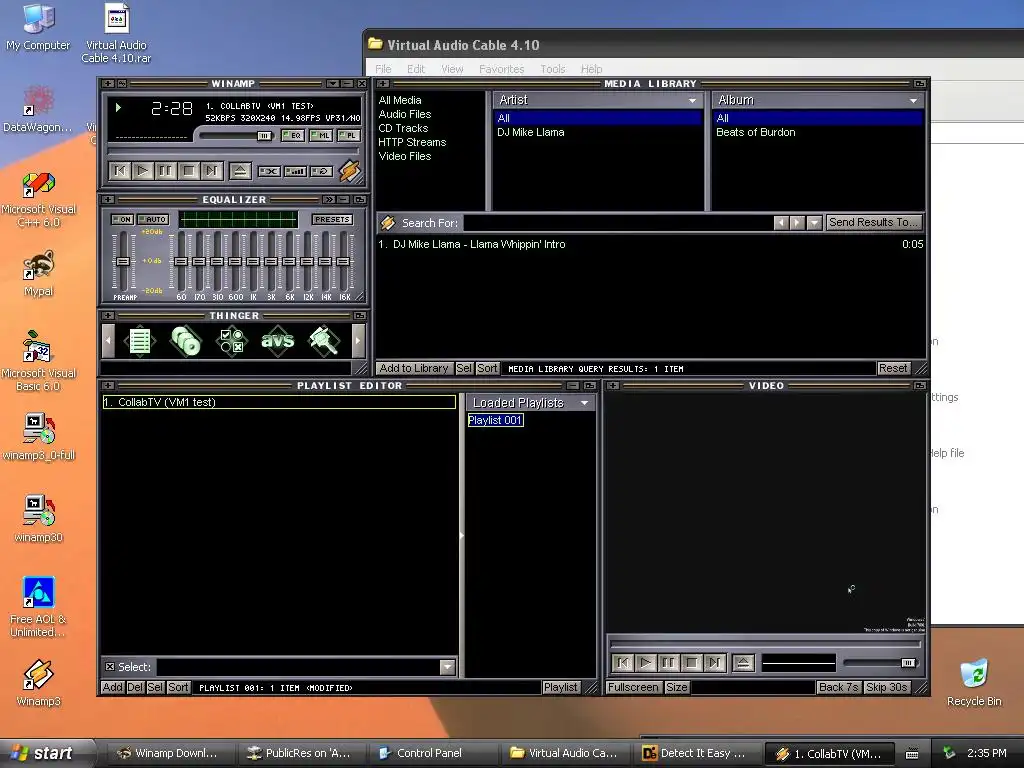Toggle Crossfade in Winamp main window
The image size is (1024, 768).
[268, 171]
